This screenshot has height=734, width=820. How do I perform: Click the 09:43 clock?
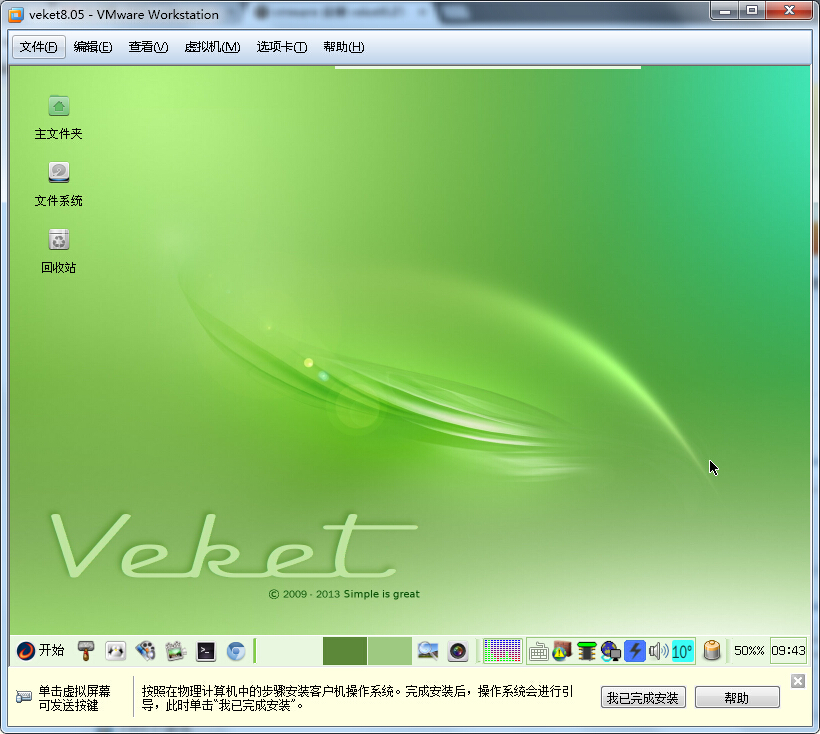click(788, 651)
